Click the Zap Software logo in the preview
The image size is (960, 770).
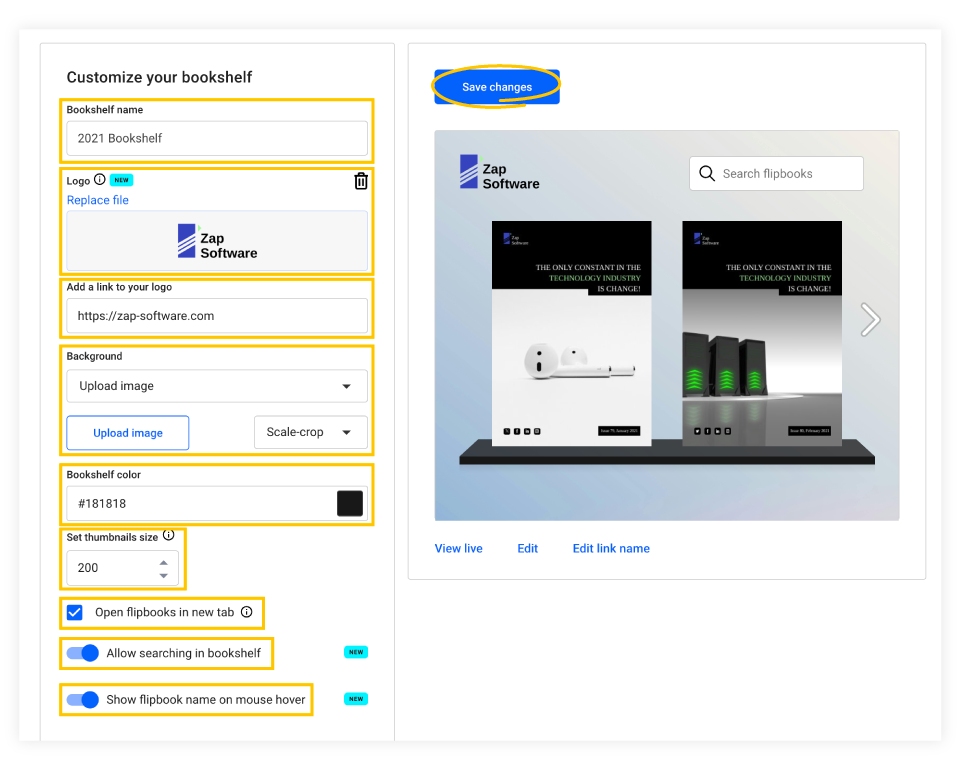tap(498, 172)
